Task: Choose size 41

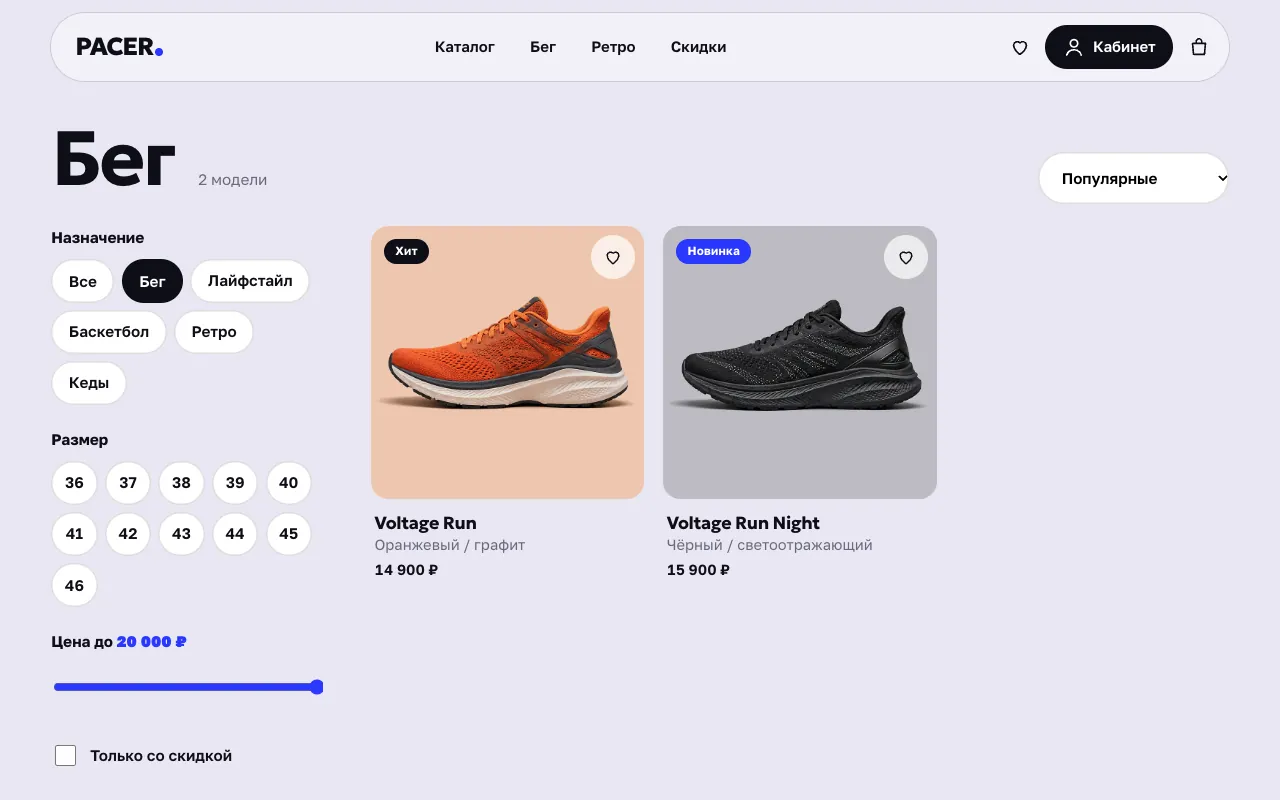Action: tap(74, 534)
